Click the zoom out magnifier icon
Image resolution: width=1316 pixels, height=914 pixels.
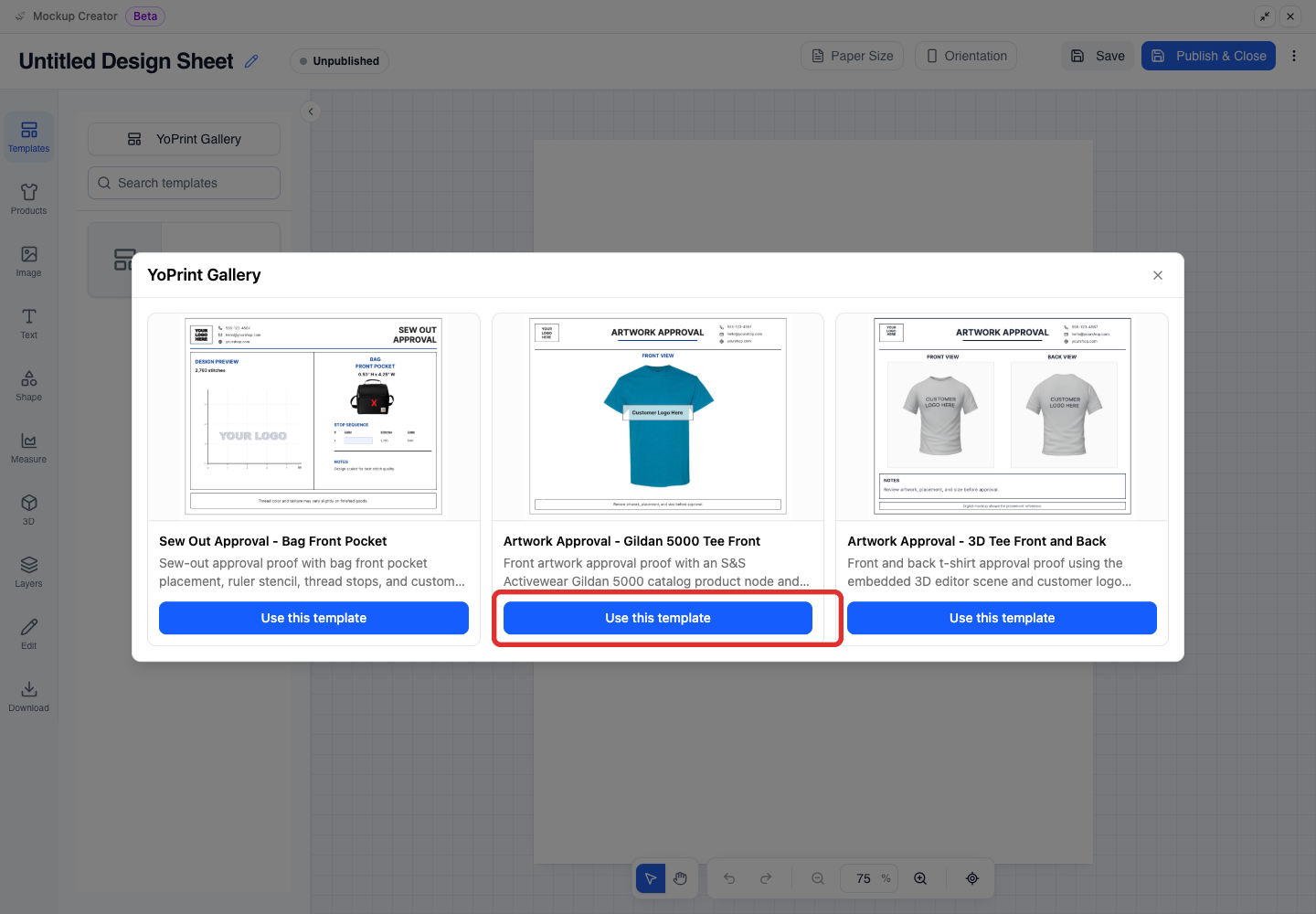[x=818, y=878]
